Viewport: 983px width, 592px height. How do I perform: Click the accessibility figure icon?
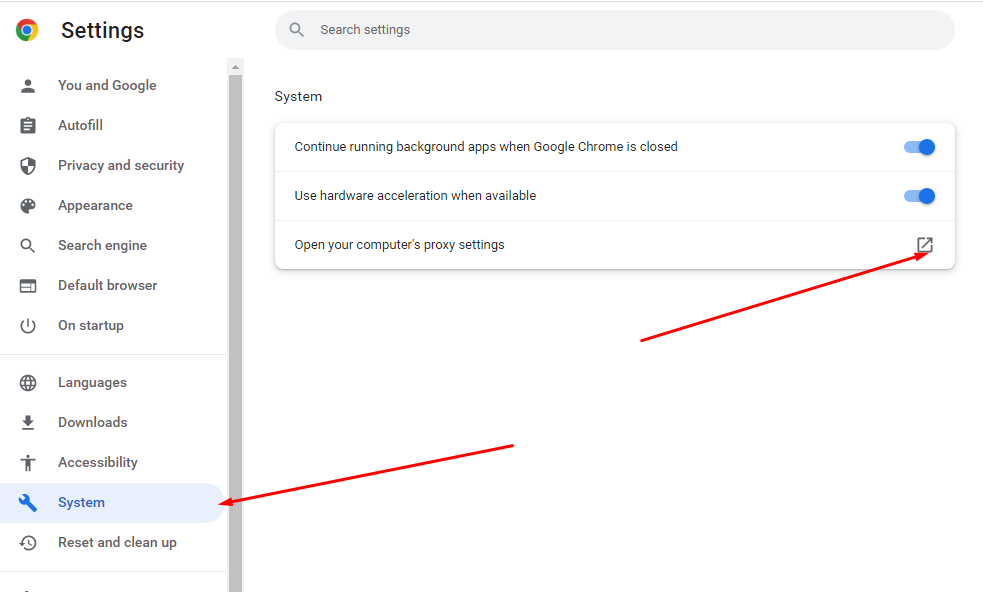click(x=28, y=463)
